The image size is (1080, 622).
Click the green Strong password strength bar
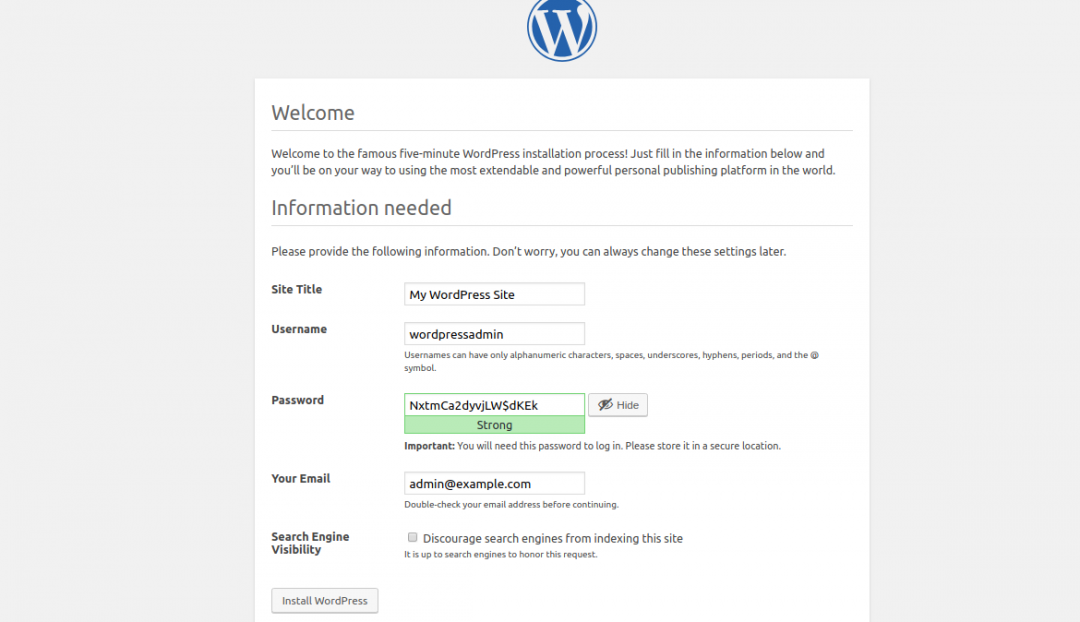pos(494,425)
